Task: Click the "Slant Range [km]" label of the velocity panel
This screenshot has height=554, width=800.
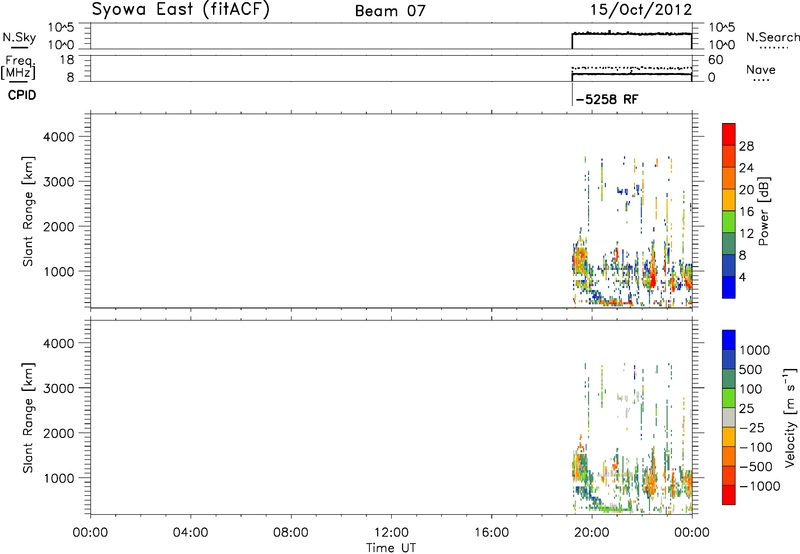Action: point(28,418)
